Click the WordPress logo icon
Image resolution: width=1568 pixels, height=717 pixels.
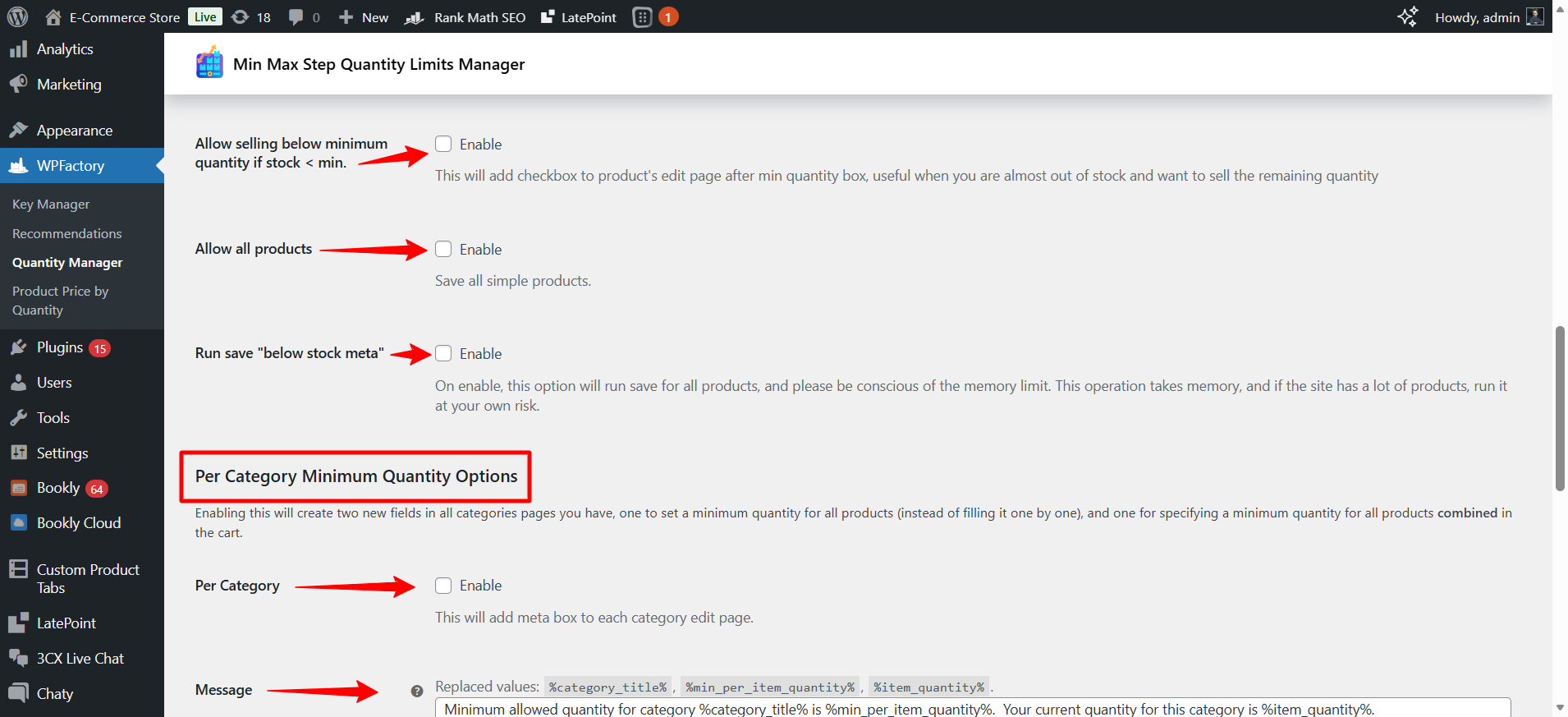[x=17, y=16]
